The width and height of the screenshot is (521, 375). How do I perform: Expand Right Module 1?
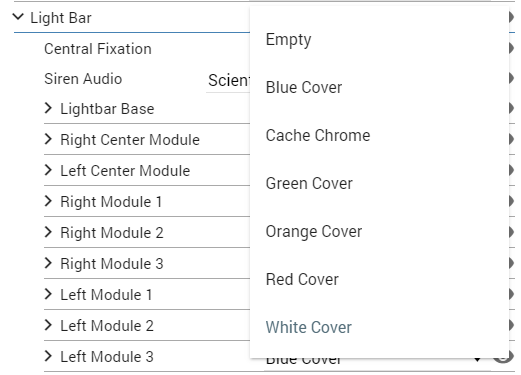(48, 201)
